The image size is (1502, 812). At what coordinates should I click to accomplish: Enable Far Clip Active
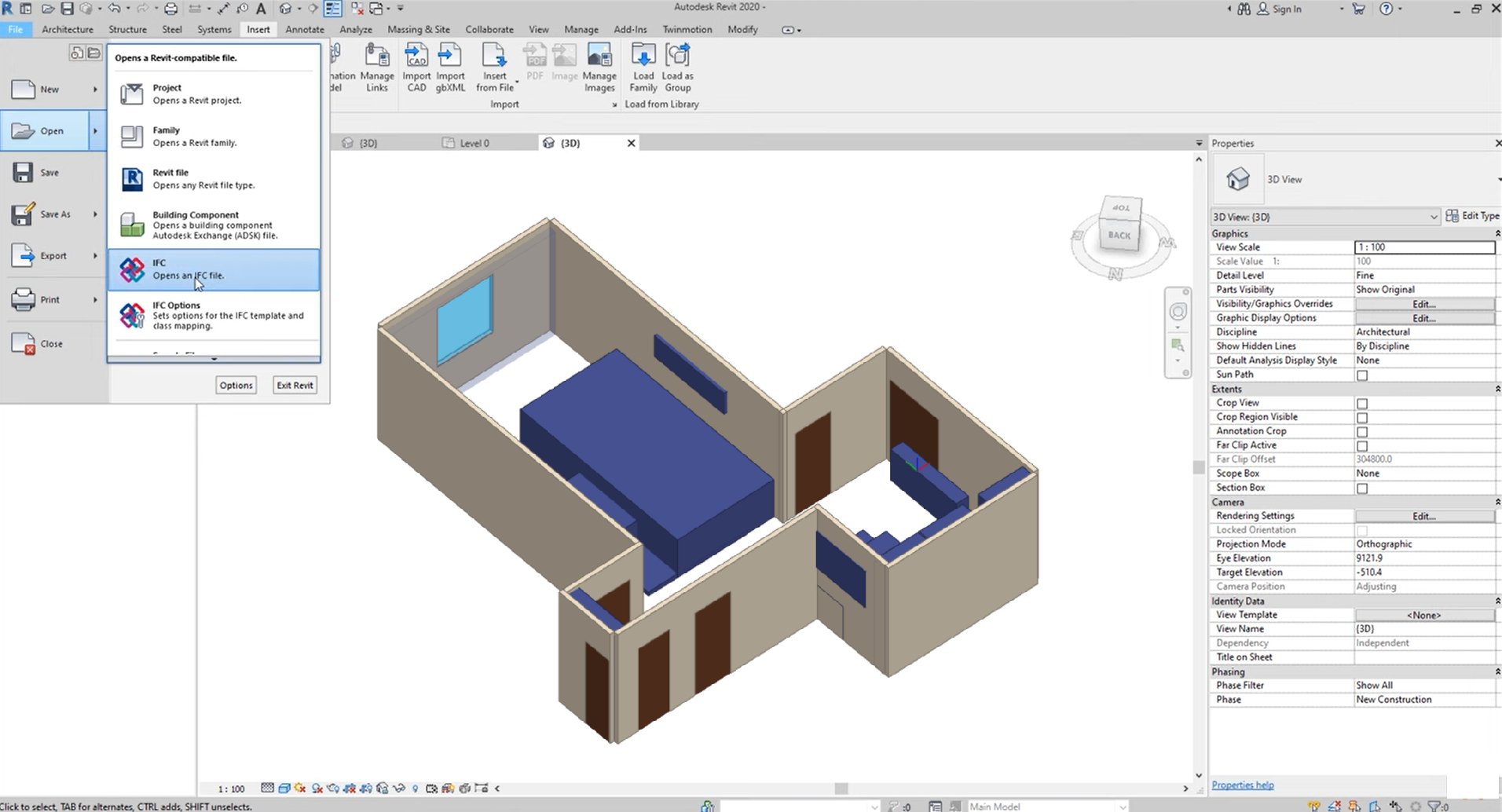[x=1361, y=444]
